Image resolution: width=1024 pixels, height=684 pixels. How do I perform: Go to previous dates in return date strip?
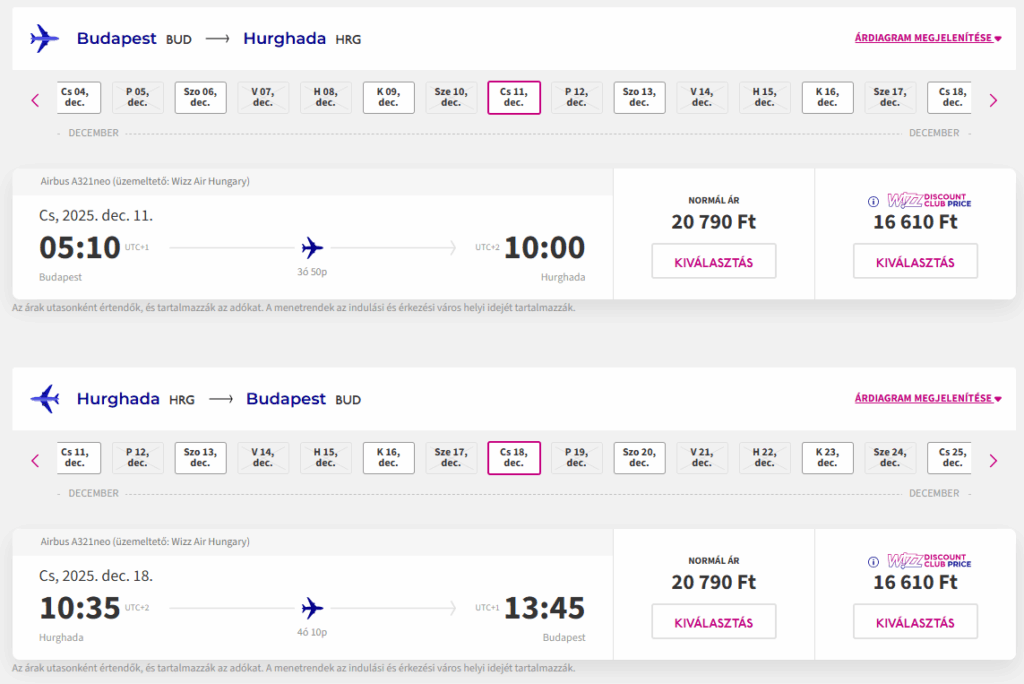point(35,461)
